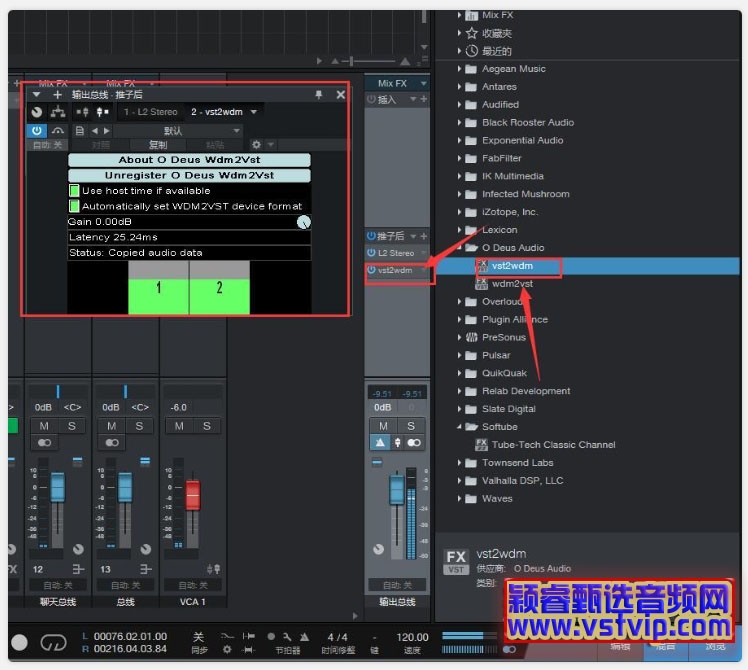This screenshot has width=748, height=670.
Task: Solo the 输出总线 output channel
Action: [x=411, y=426]
